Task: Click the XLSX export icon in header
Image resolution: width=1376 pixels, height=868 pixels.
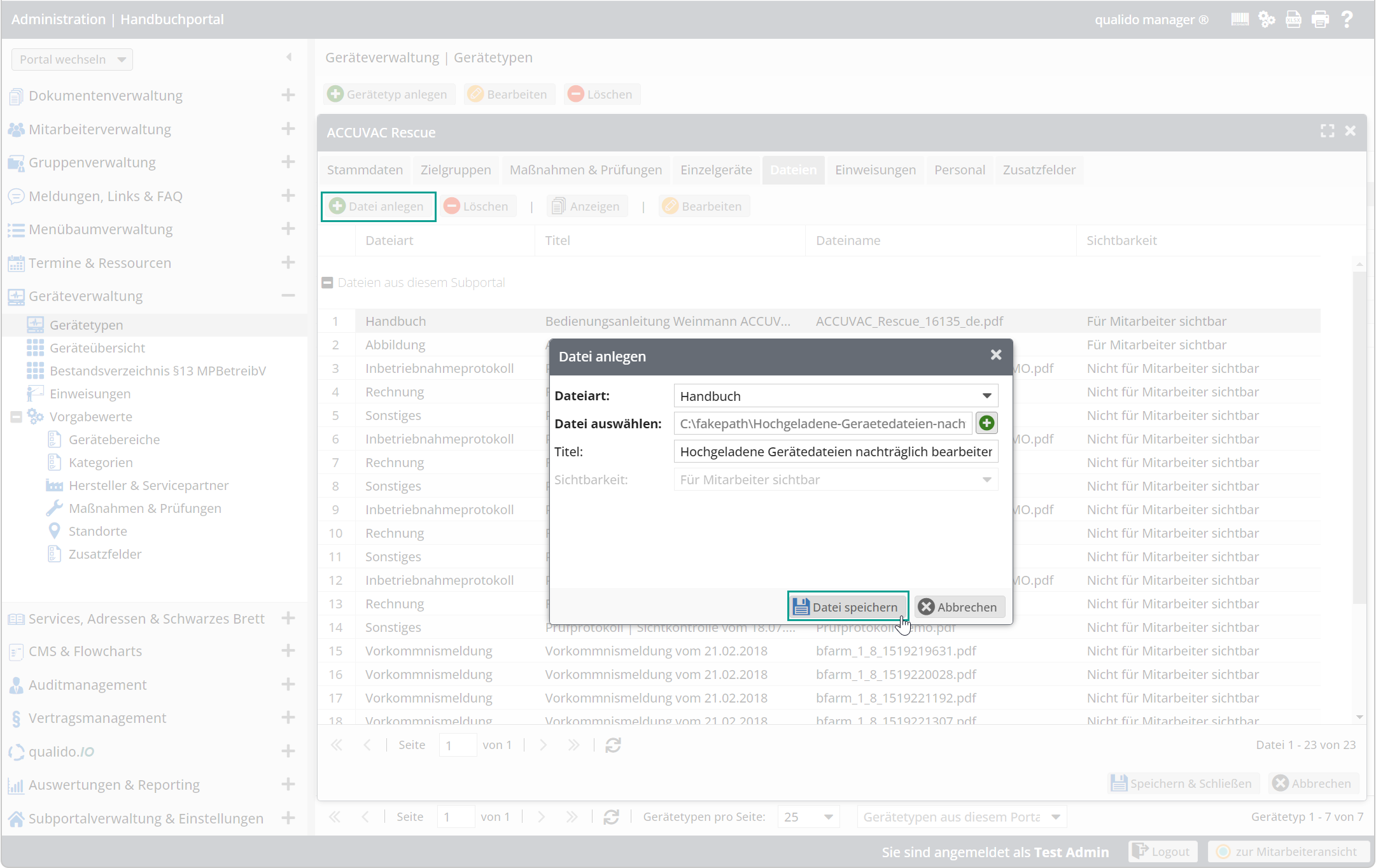Action: click(x=1293, y=20)
